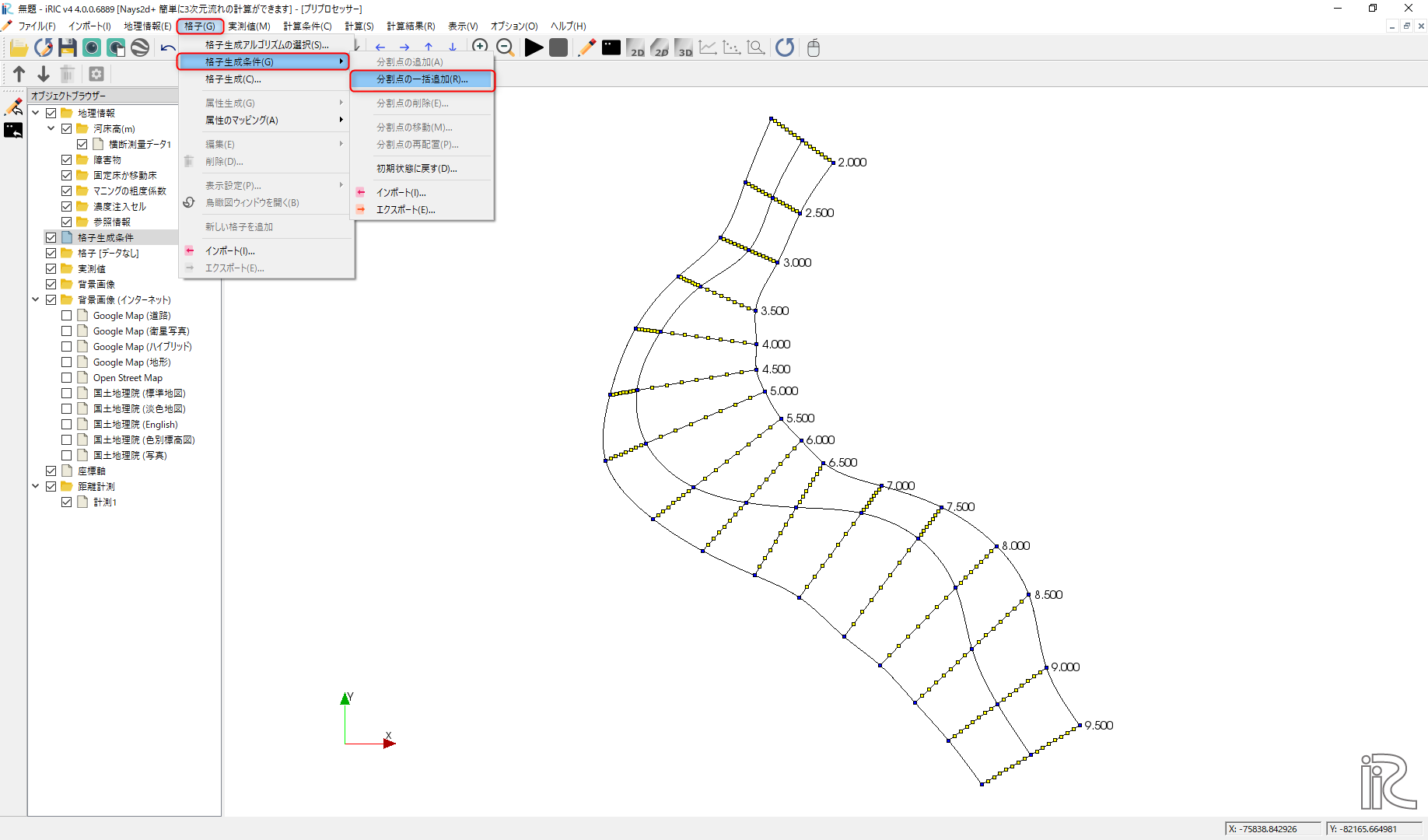The image size is (1428, 840).
Task: Click submenu インポート(I)... under 格子生成条件
Action: (x=422, y=192)
